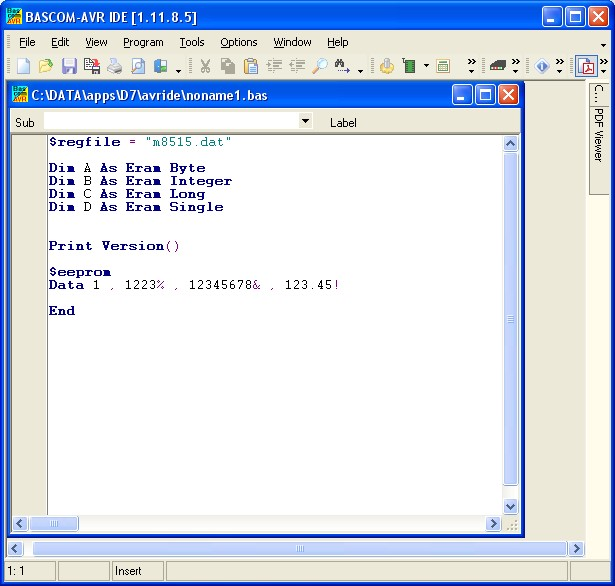
Task: Open the Options menu
Action: (x=238, y=42)
